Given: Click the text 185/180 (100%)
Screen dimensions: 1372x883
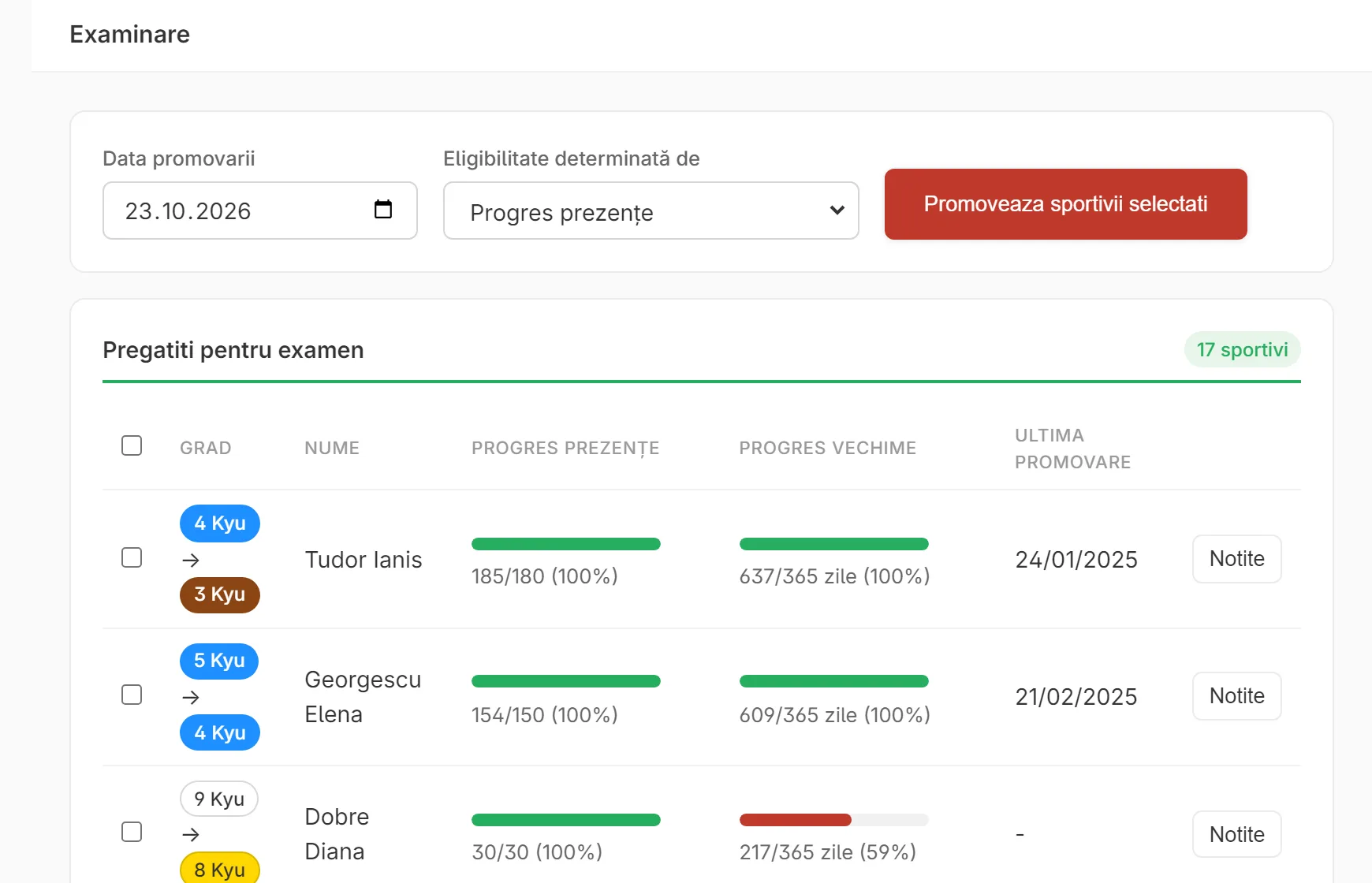Looking at the screenshot, I should 545,576.
